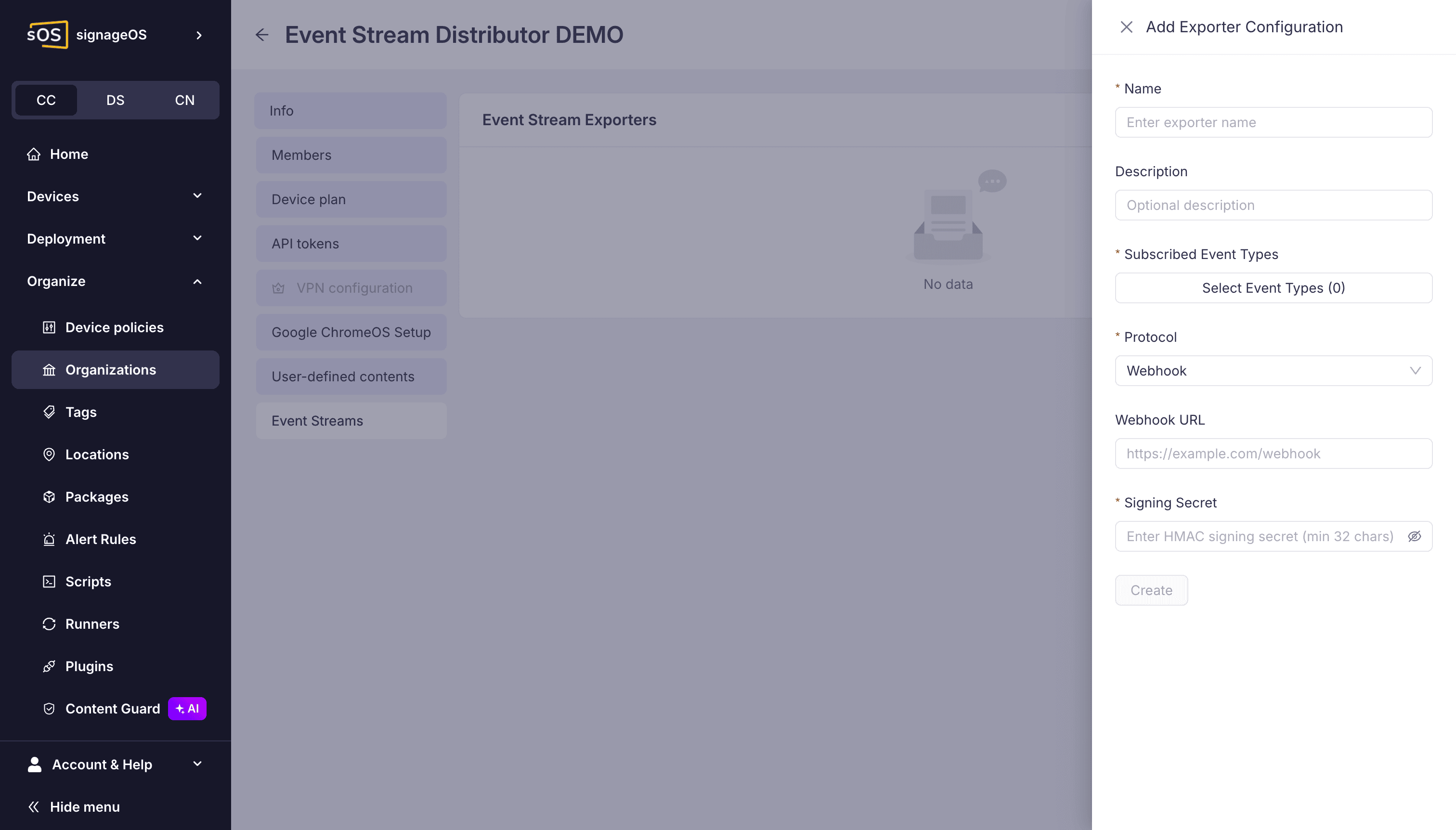
Task: Switch to the DS mode toggle
Action: tap(115, 100)
